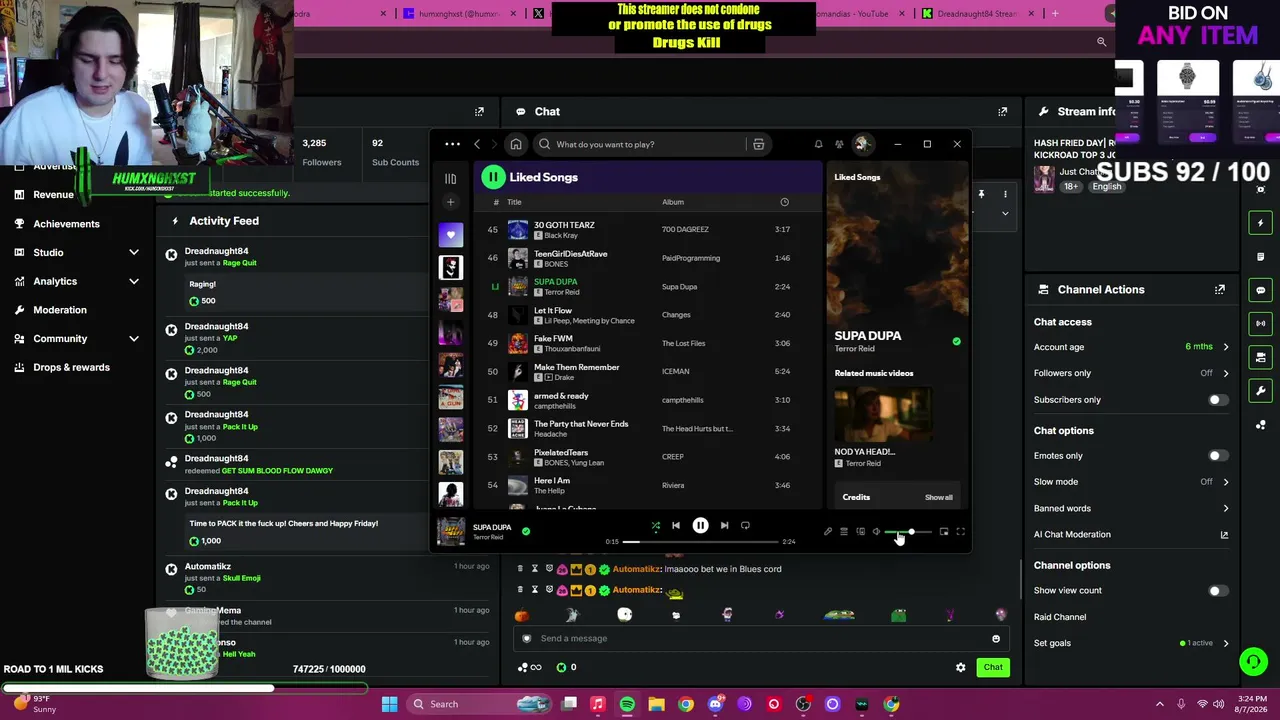
Task: Select the song Let It Flow
Action: tap(553, 310)
